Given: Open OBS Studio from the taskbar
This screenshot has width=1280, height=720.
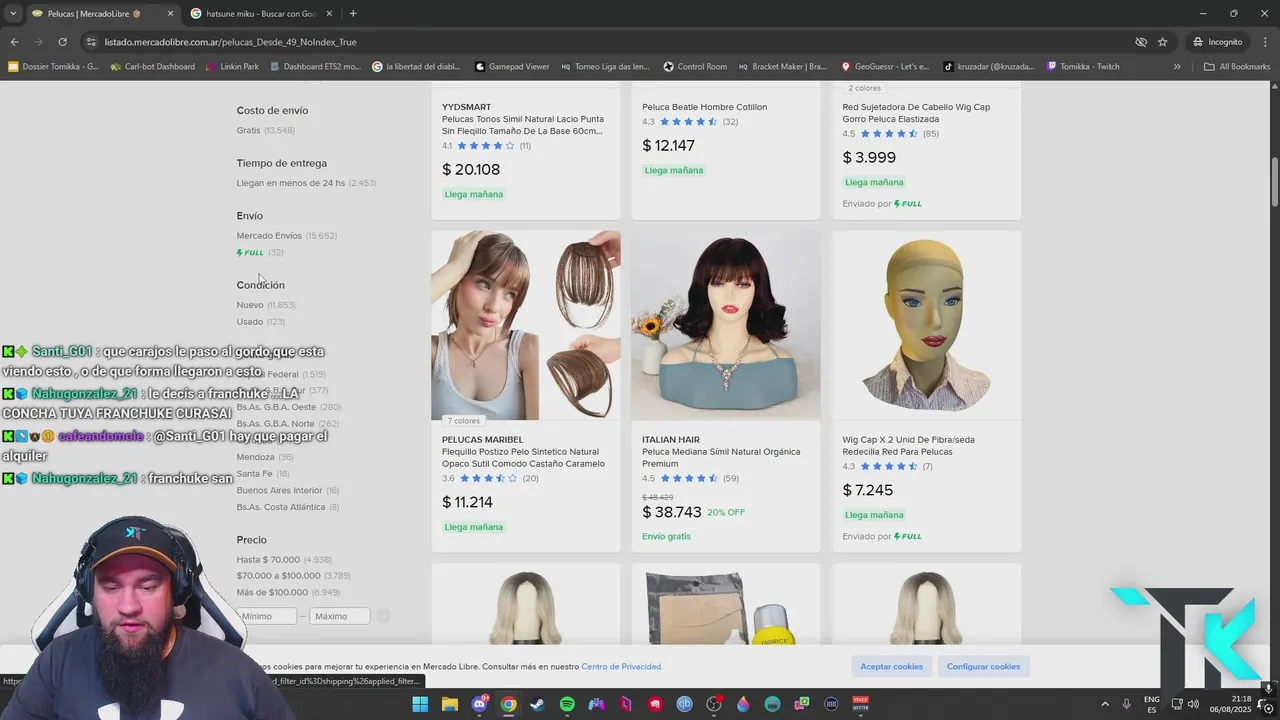Looking at the screenshot, I should 714,704.
